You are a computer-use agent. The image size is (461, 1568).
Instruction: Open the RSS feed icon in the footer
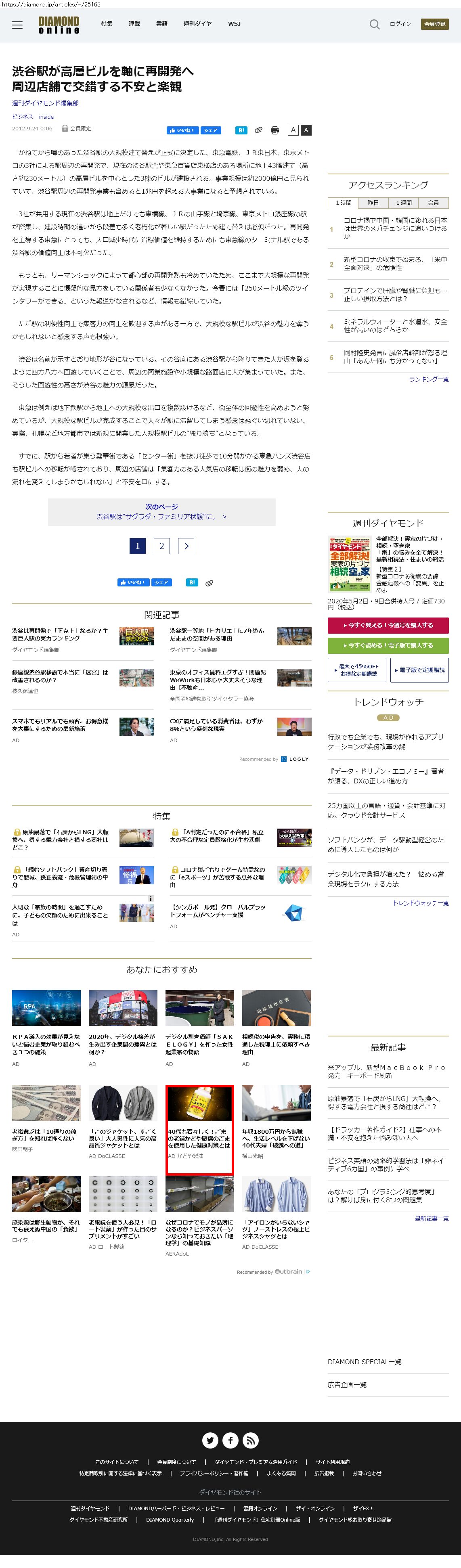[x=250, y=1440]
